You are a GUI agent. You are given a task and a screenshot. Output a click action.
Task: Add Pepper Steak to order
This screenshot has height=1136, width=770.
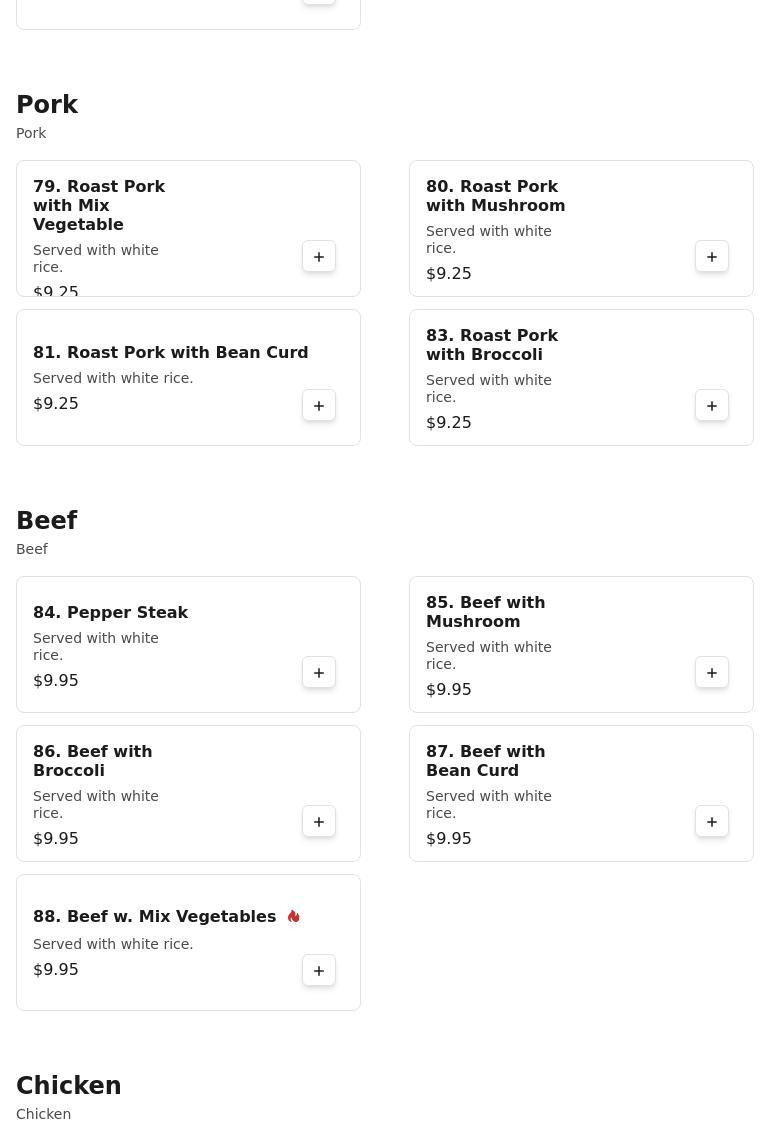(319, 673)
